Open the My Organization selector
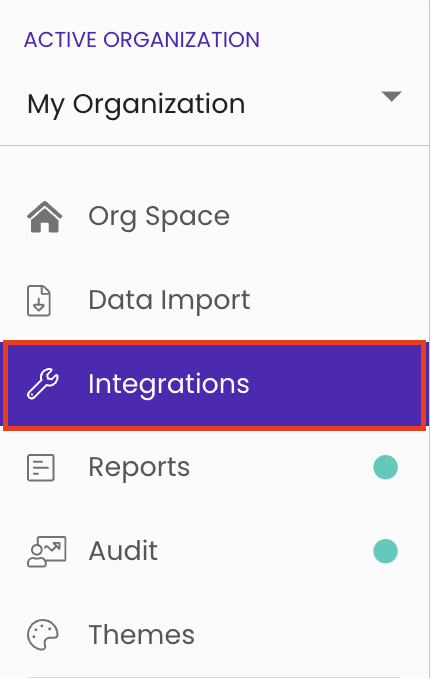The width and height of the screenshot is (430, 678). click(215, 104)
